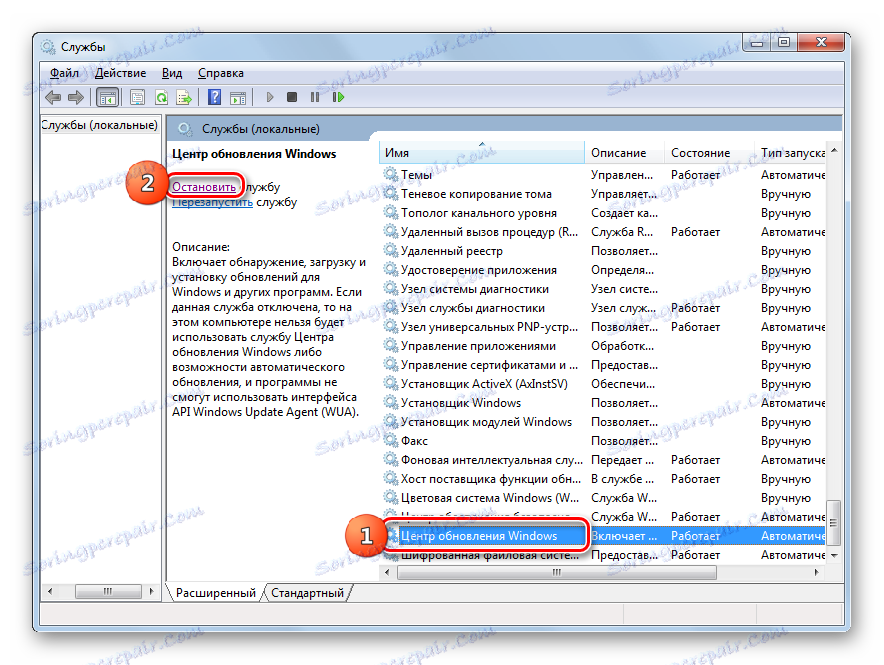Select Фоновая интеллектуальная служба row
The image size is (884, 665).
pyautogui.click(x=603, y=460)
